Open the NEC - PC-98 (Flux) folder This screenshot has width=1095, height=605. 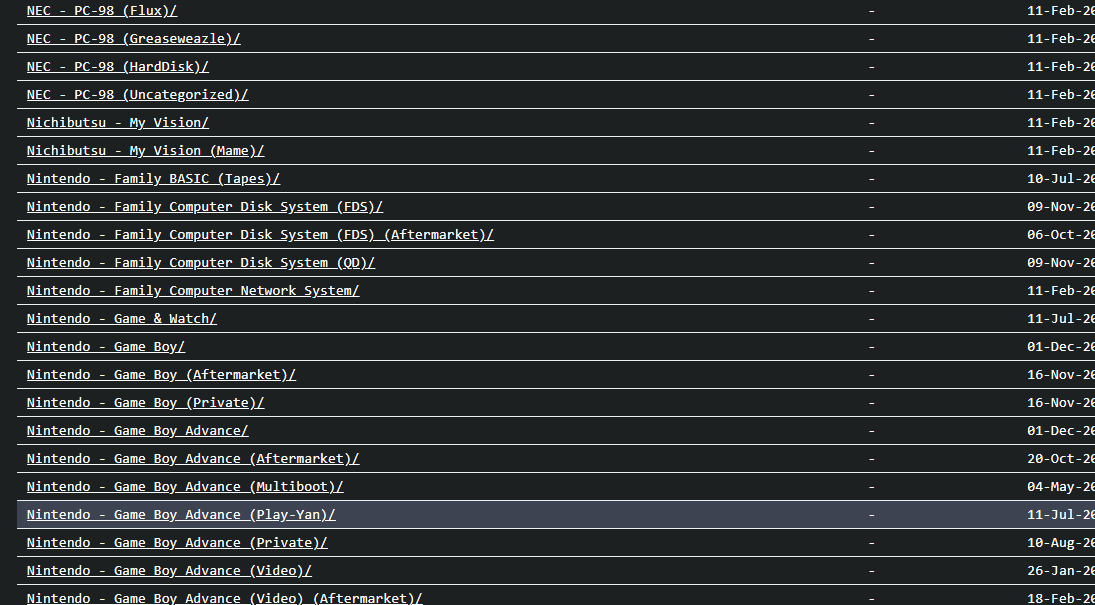click(x=102, y=10)
